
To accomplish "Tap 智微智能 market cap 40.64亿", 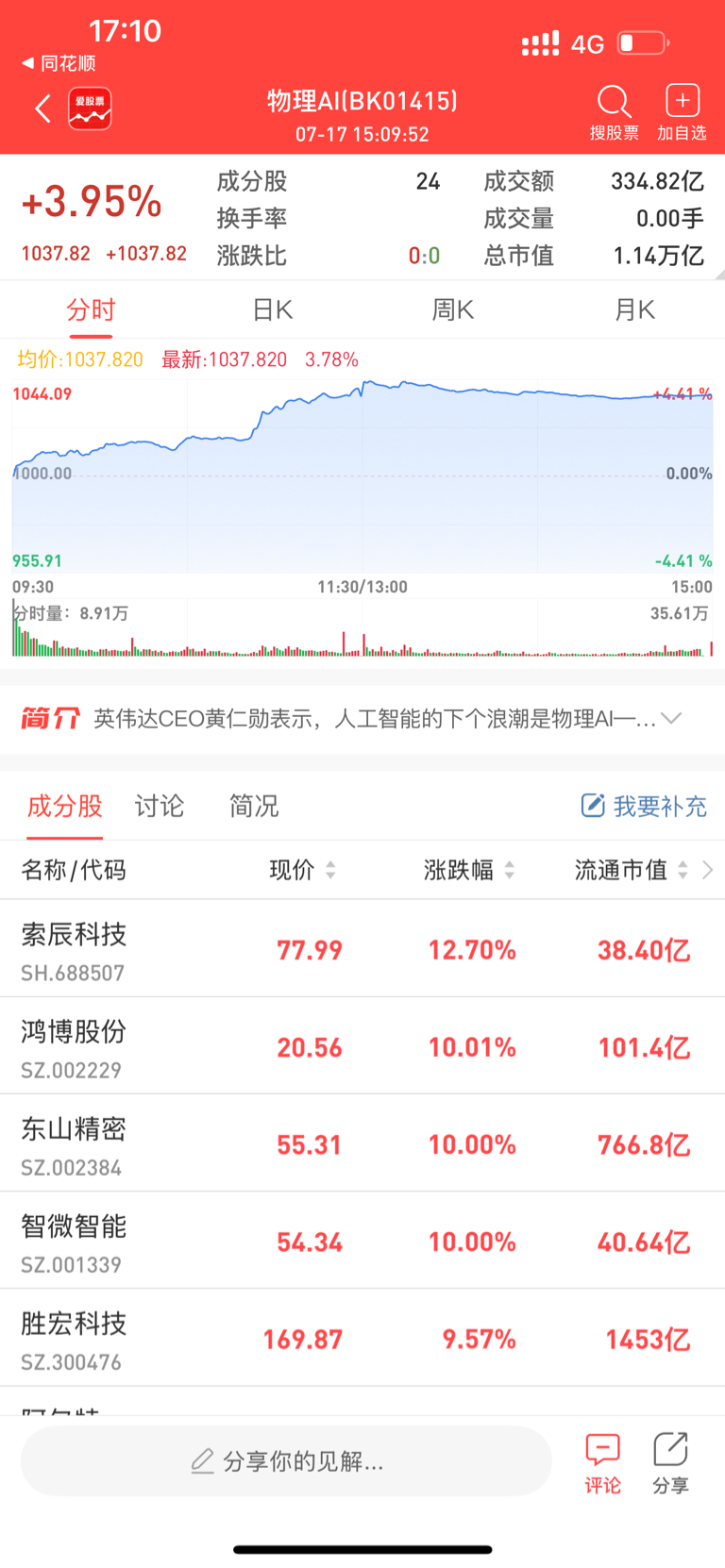I will 644,1242.
